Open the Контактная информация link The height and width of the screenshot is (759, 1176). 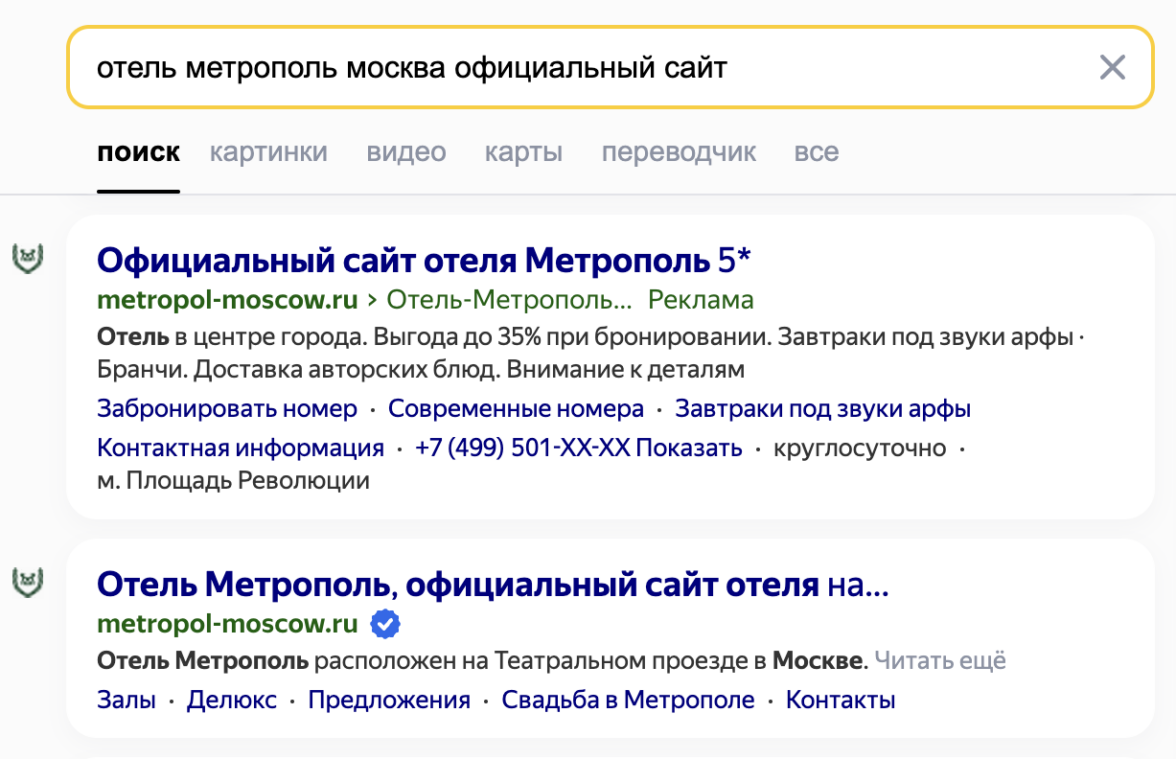click(240, 447)
